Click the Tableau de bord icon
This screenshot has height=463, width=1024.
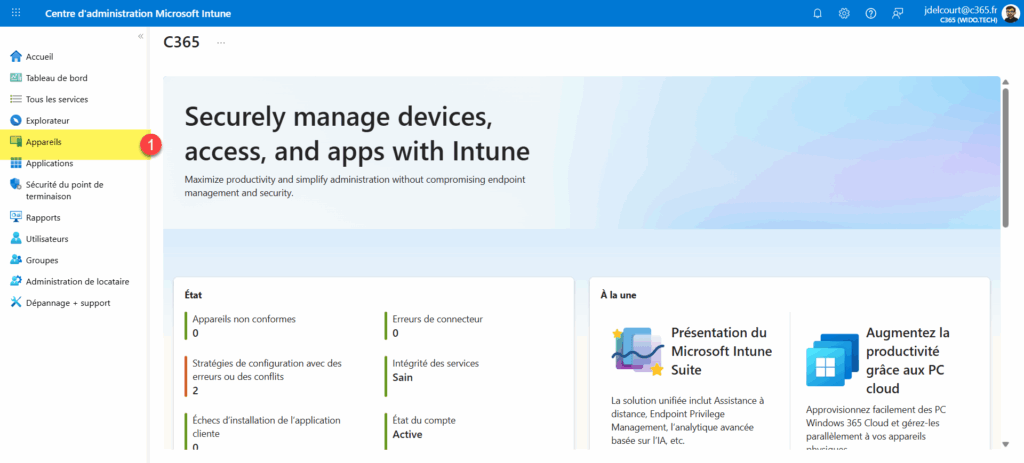point(16,78)
